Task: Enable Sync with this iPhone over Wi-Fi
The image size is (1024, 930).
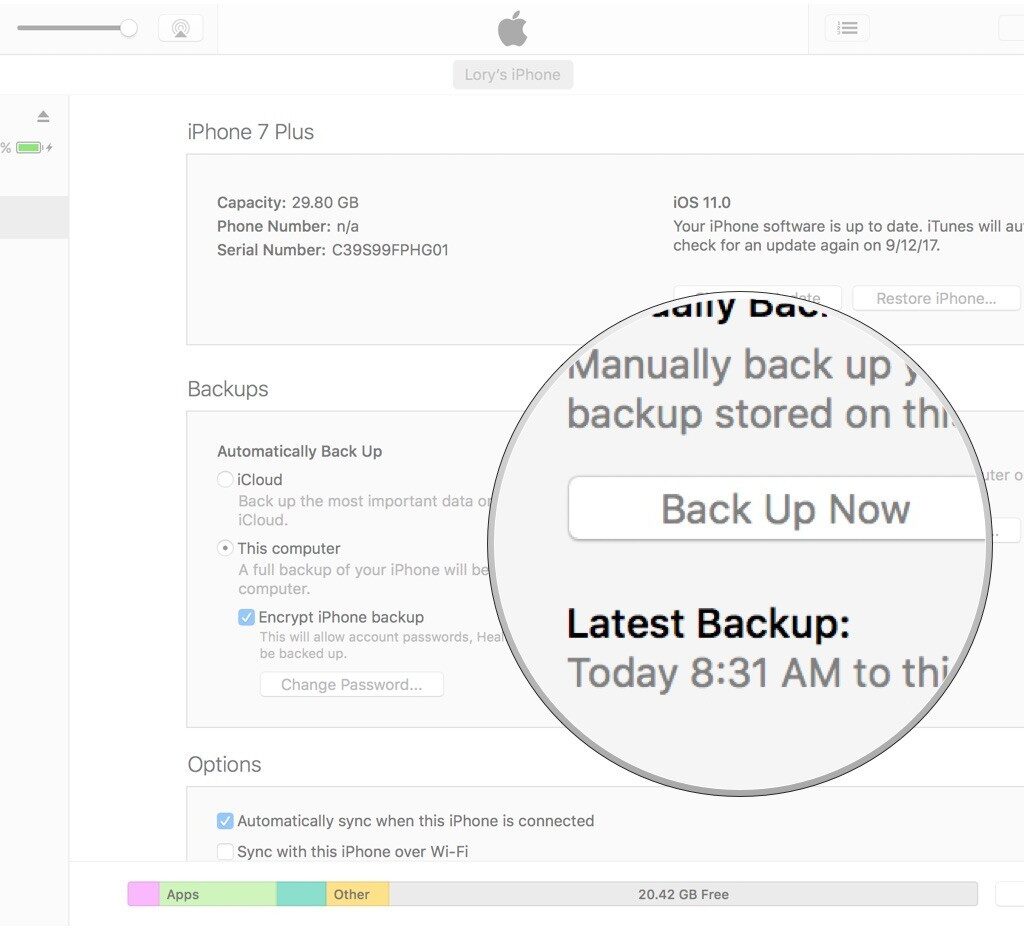Action: [226, 852]
